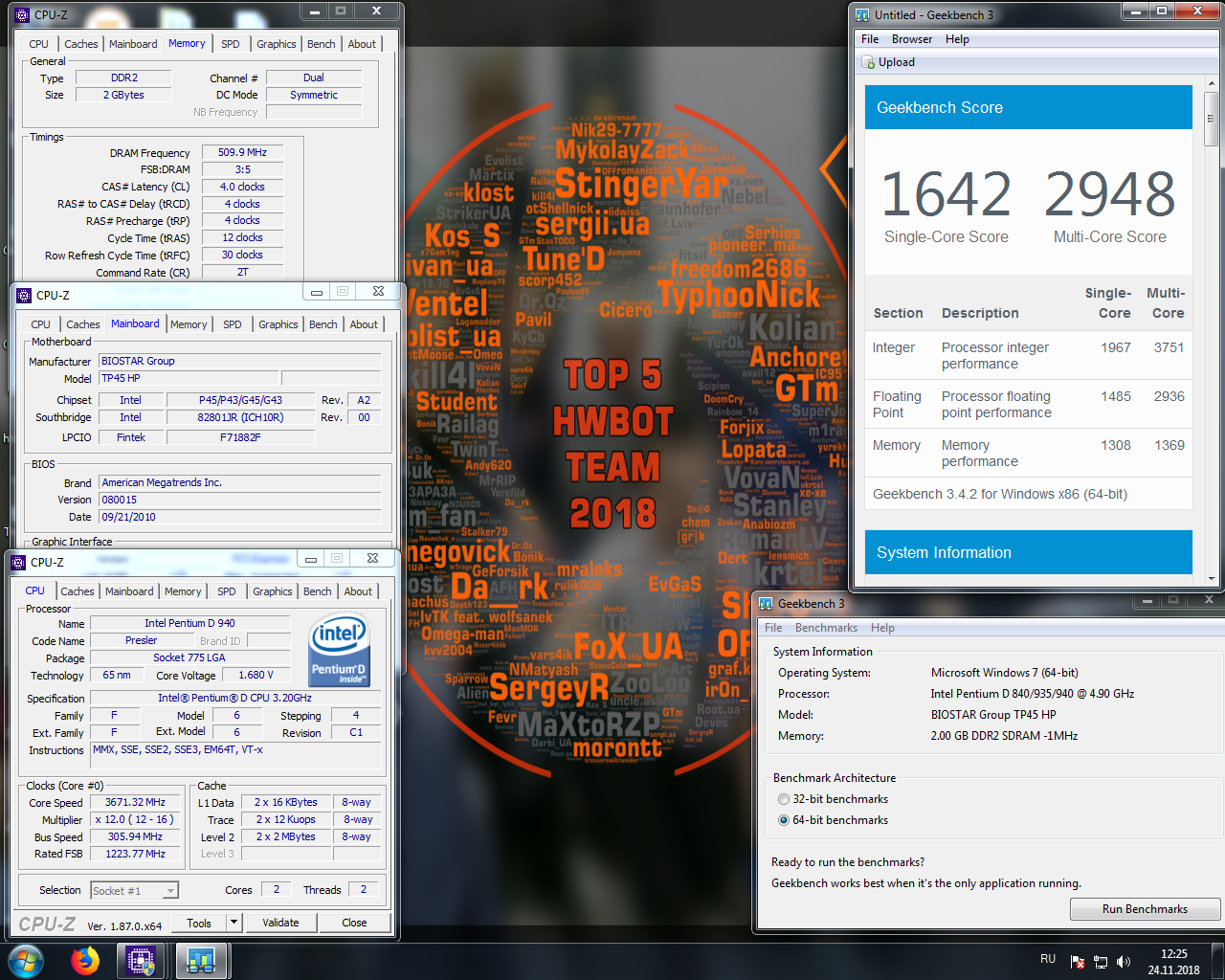Switch to SPD tab in CPU-Z Memory window
Image resolution: width=1225 pixels, height=980 pixels.
(231, 44)
